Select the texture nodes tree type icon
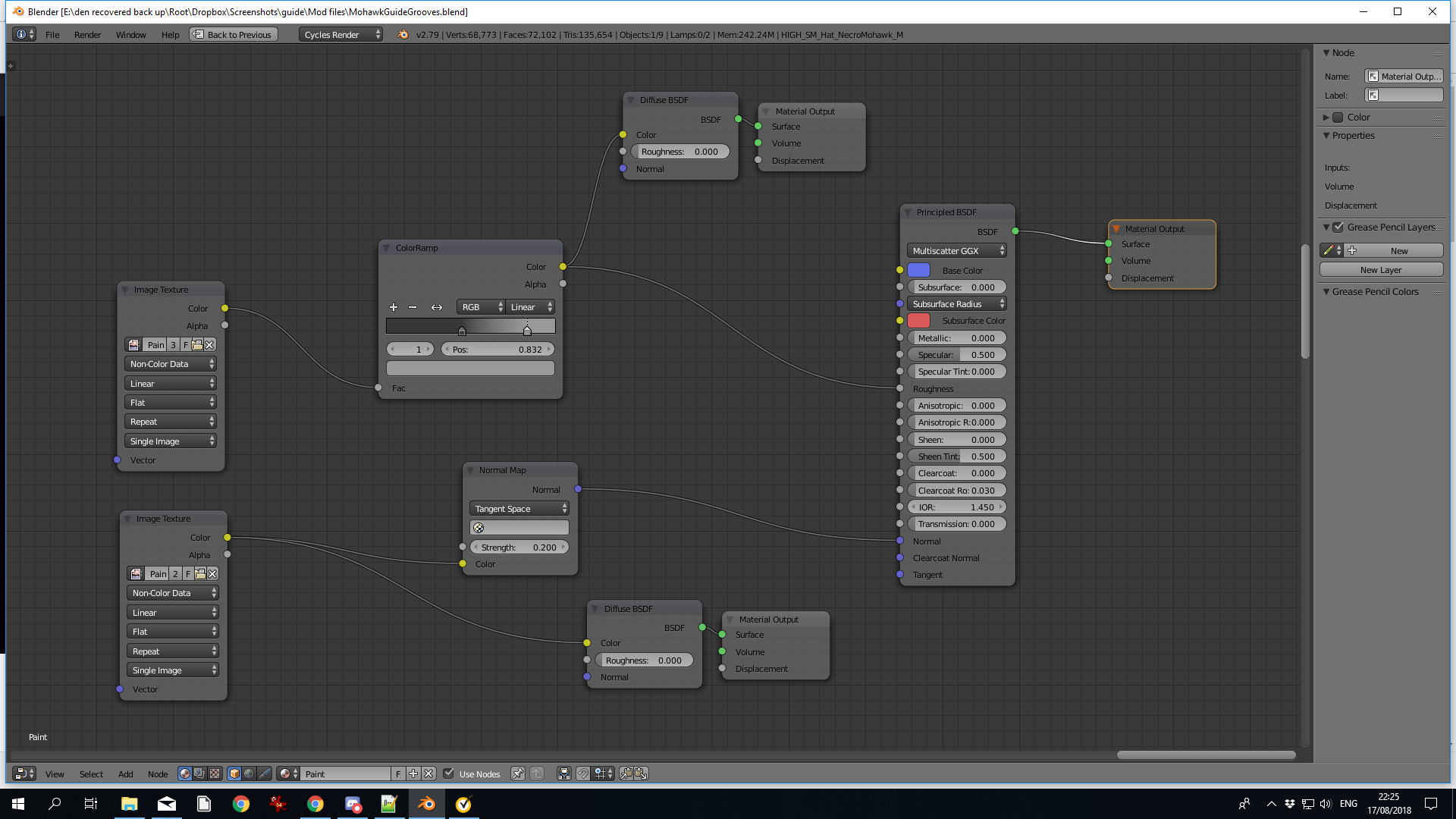The width and height of the screenshot is (1456, 819). (215, 773)
